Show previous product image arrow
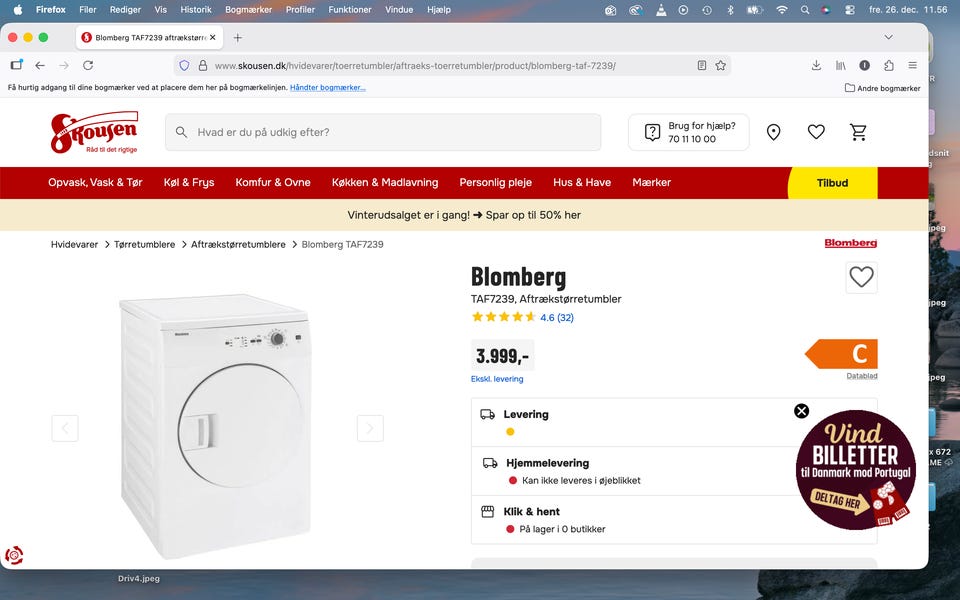Image resolution: width=960 pixels, height=600 pixels. coord(65,428)
